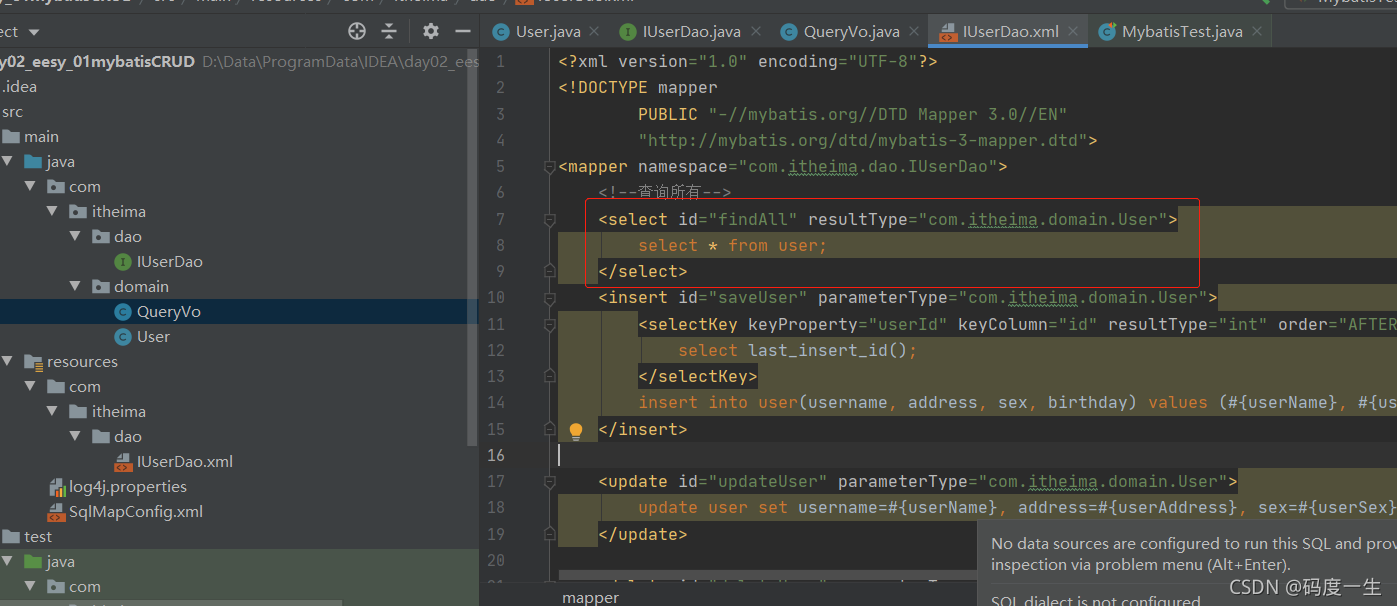Hide the Project tool window

pyautogui.click(x=463, y=31)
